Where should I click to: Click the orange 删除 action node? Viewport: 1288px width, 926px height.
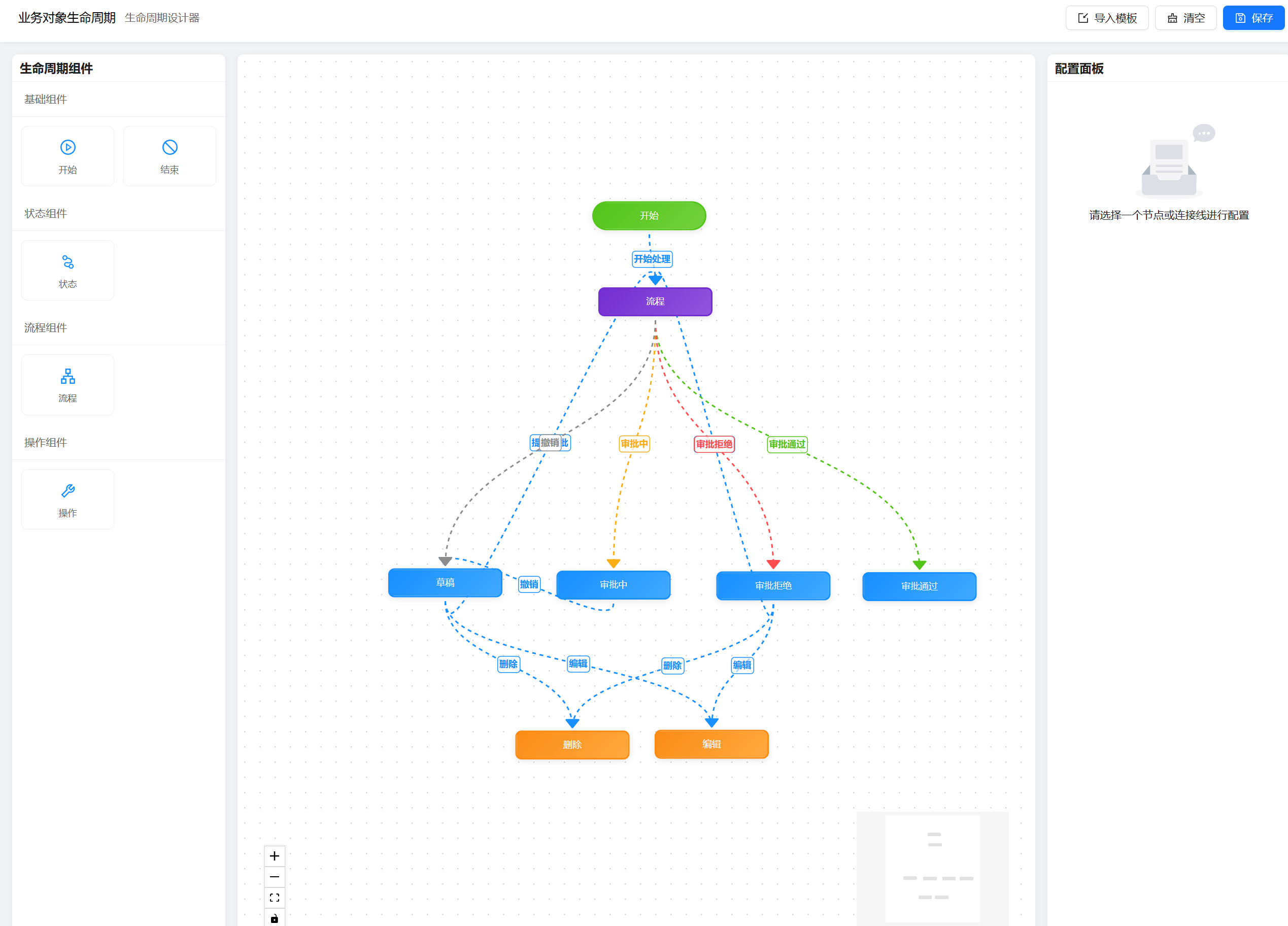click(572, 745)
